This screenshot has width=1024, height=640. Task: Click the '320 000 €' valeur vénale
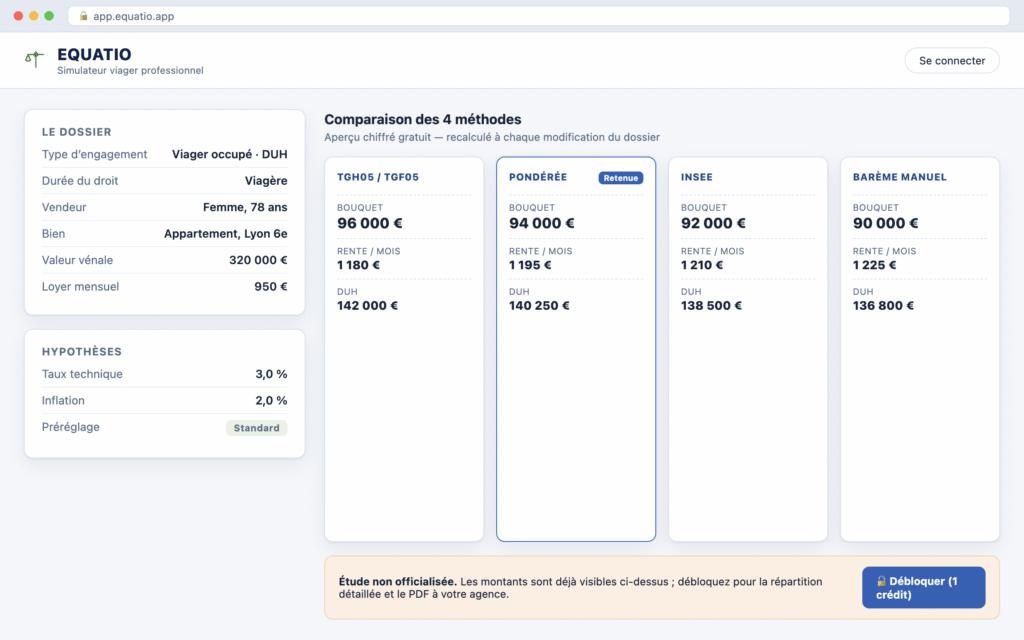point(258,260)
